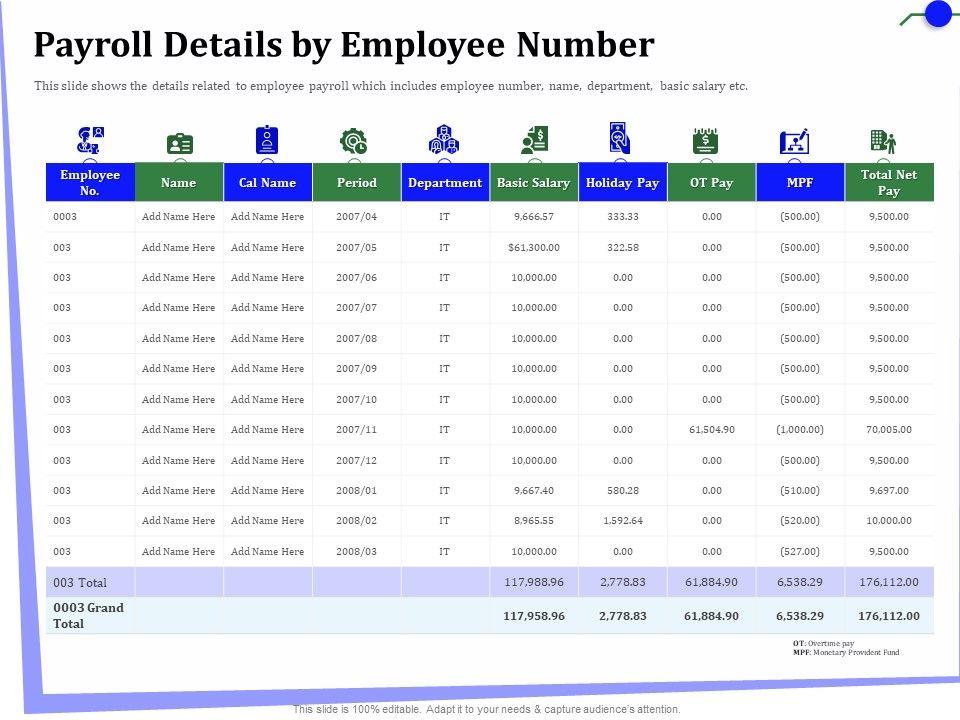960x720 pixels.
Task: Click the holiday pay value 580.28
Action: (623, 490)
